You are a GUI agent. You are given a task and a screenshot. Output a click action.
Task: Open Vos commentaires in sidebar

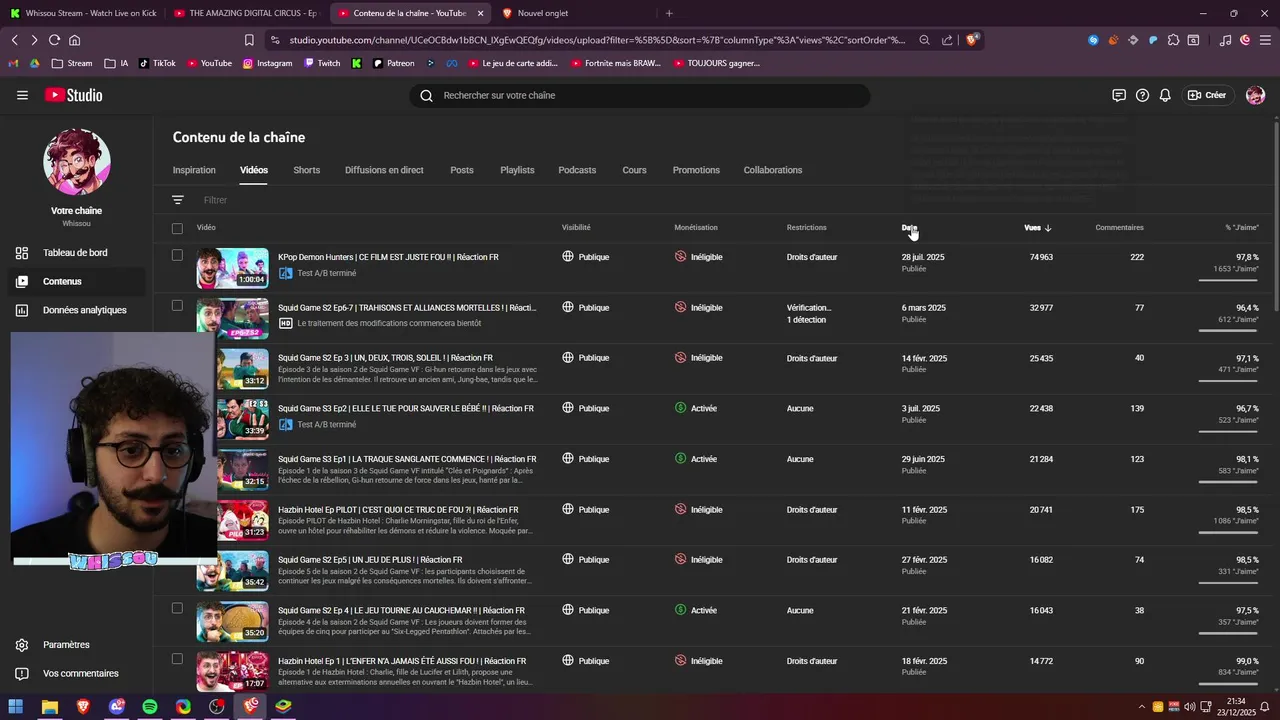point(74,673)
